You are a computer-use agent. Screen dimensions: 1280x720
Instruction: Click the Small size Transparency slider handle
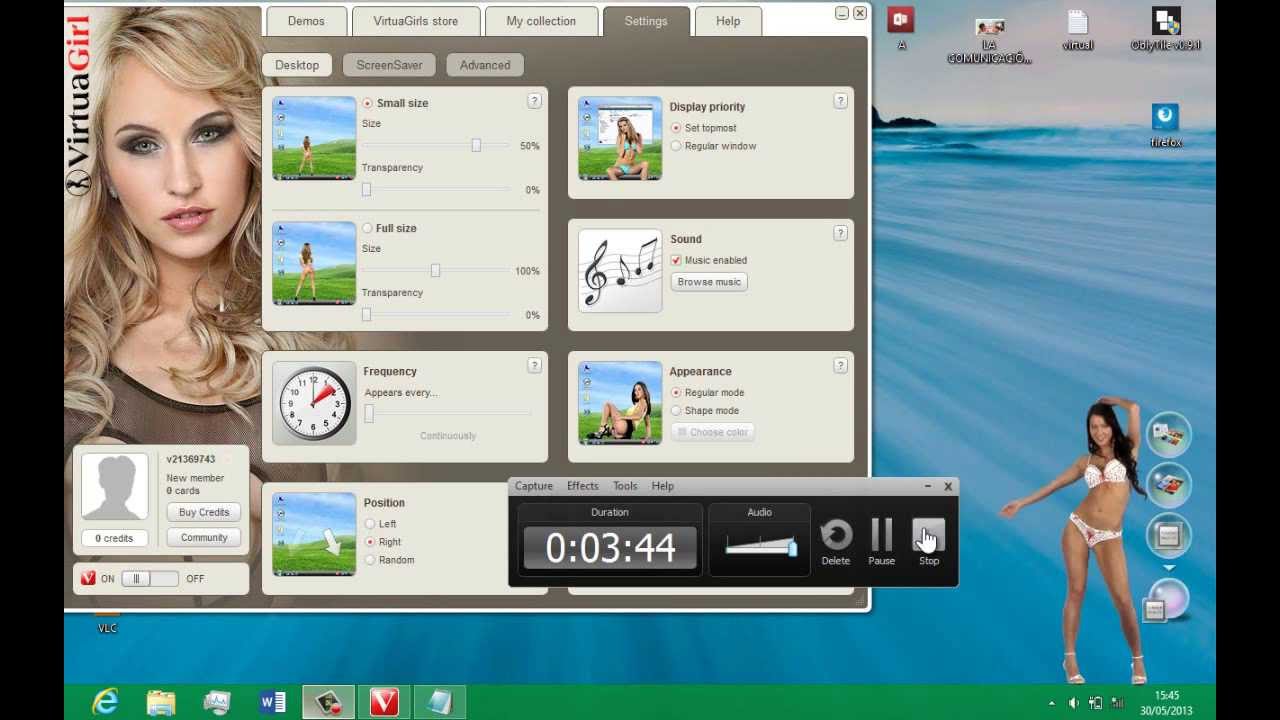(x=367, y=189)
